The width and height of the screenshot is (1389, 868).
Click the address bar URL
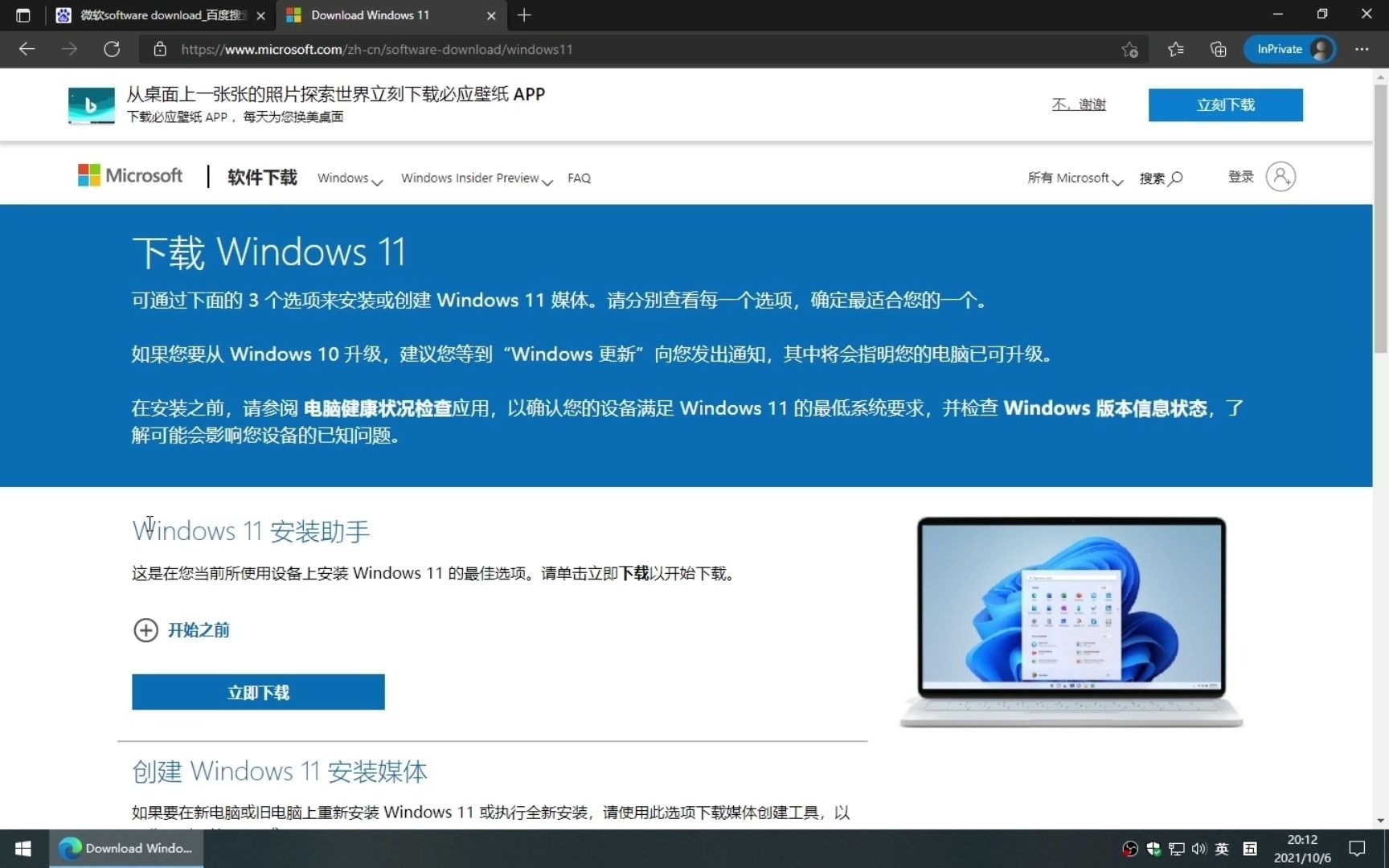377,49
